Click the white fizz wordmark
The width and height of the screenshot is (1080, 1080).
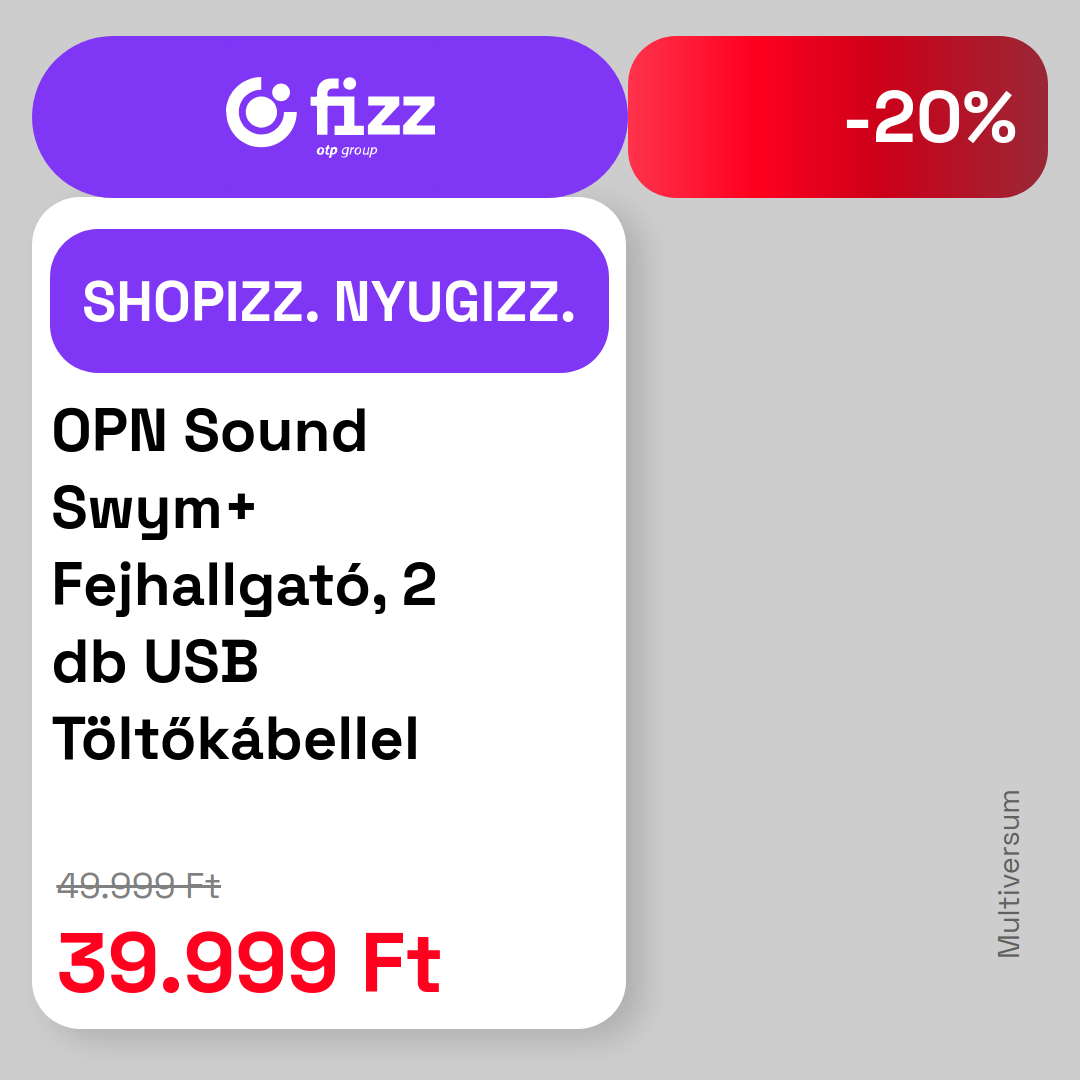(x=373, y=107)
